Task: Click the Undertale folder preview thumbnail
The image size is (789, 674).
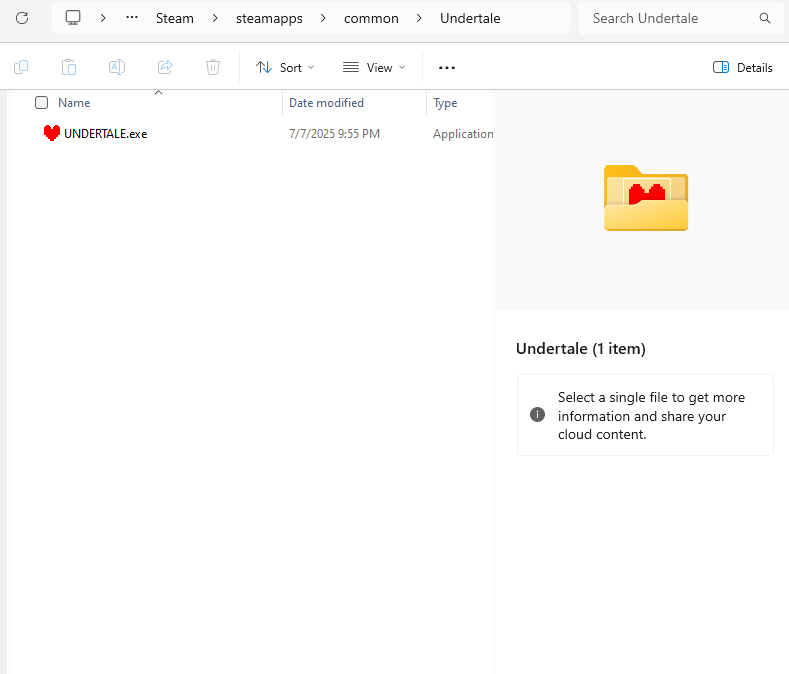Action: (646, 198)
